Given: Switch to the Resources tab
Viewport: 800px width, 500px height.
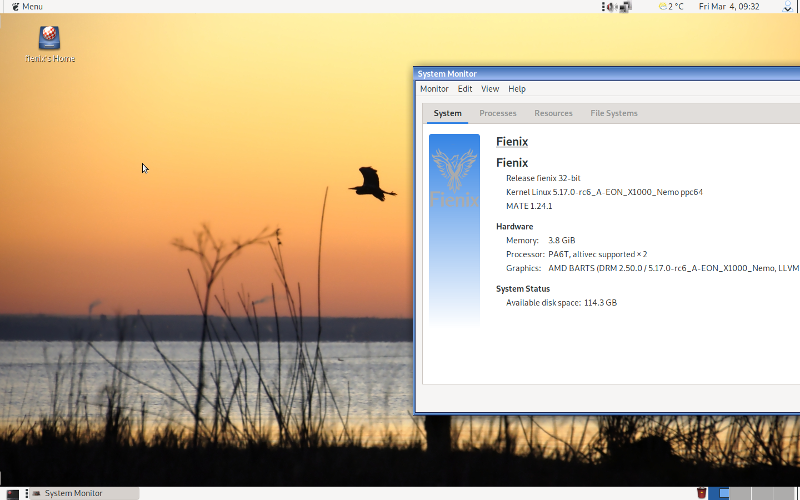Looking at the screenshot, I should [553, 113].
